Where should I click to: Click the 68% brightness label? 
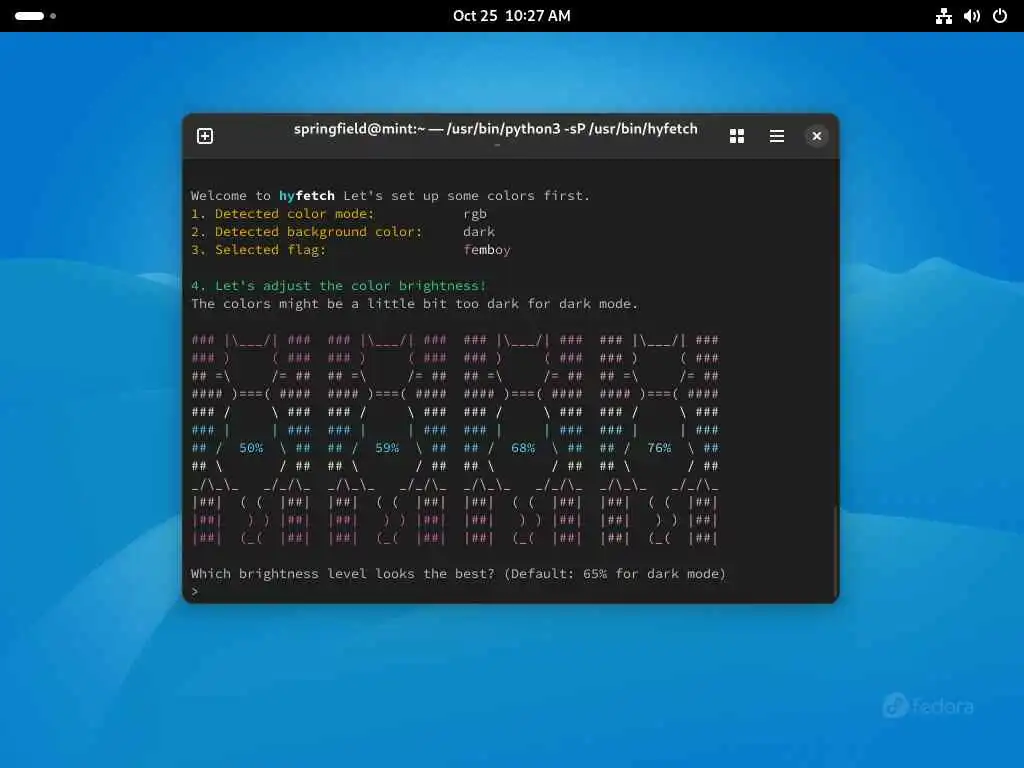coord(522,448)
